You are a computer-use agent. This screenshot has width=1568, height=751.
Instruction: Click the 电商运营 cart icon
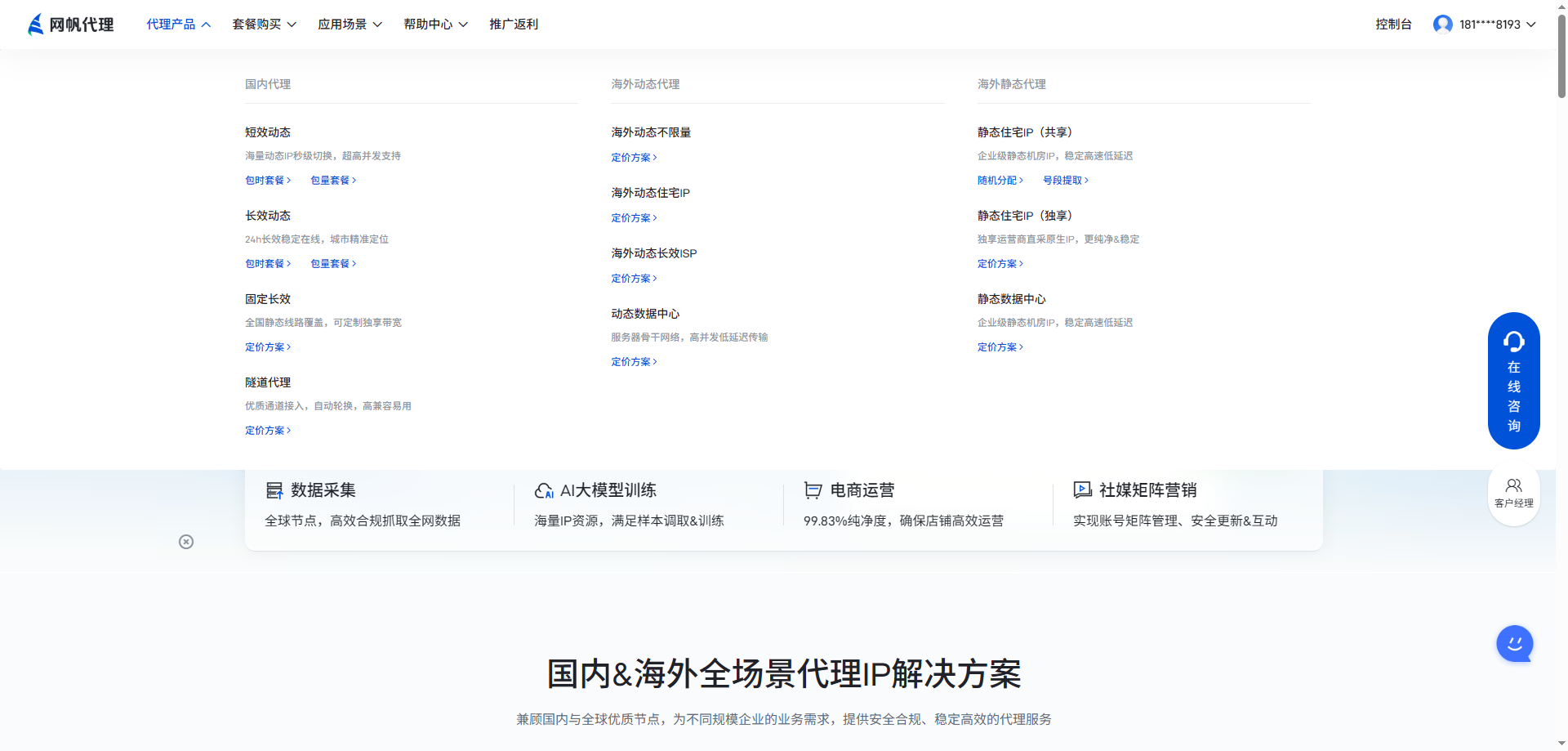tap(813, 490)
